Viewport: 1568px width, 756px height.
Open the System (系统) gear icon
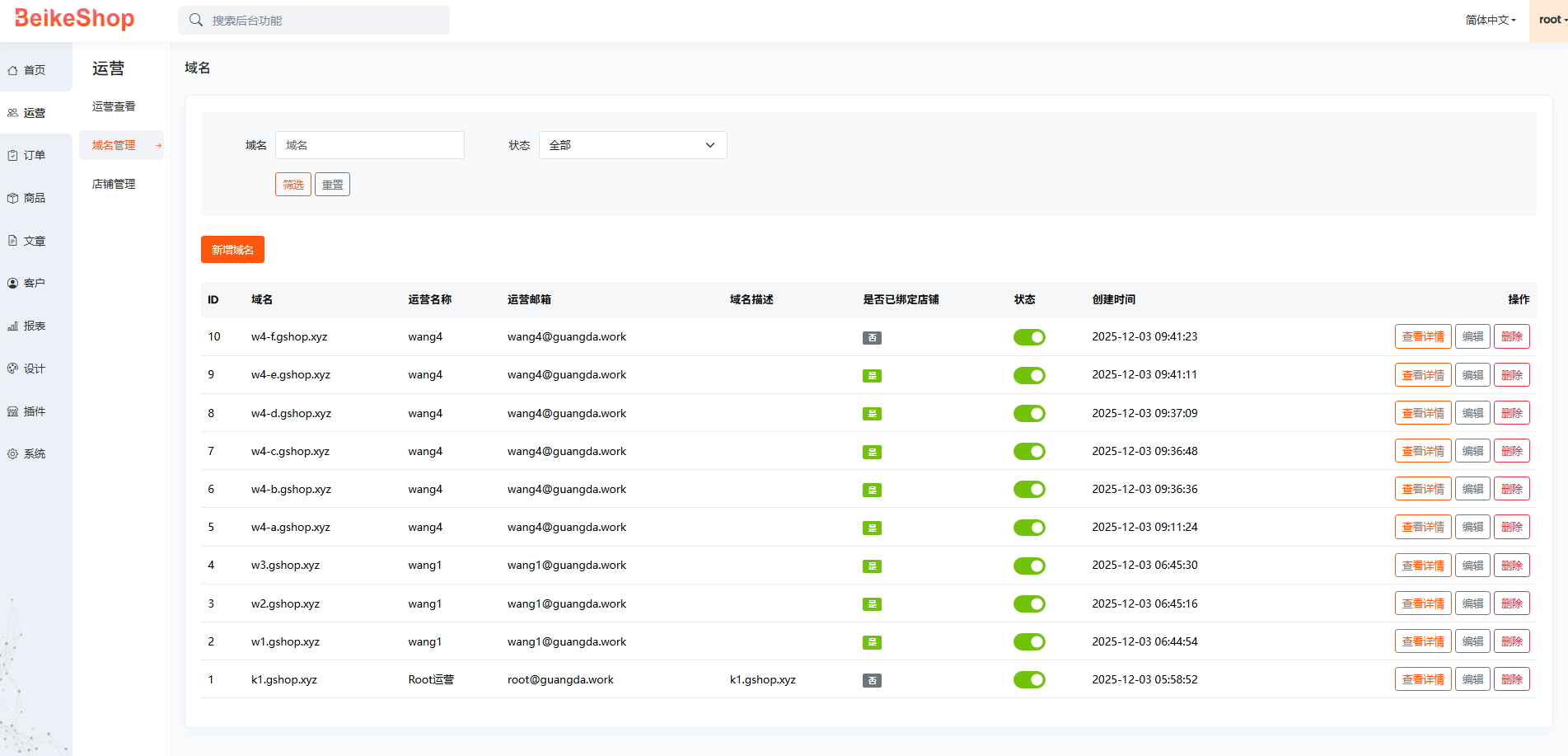(13, 454)
